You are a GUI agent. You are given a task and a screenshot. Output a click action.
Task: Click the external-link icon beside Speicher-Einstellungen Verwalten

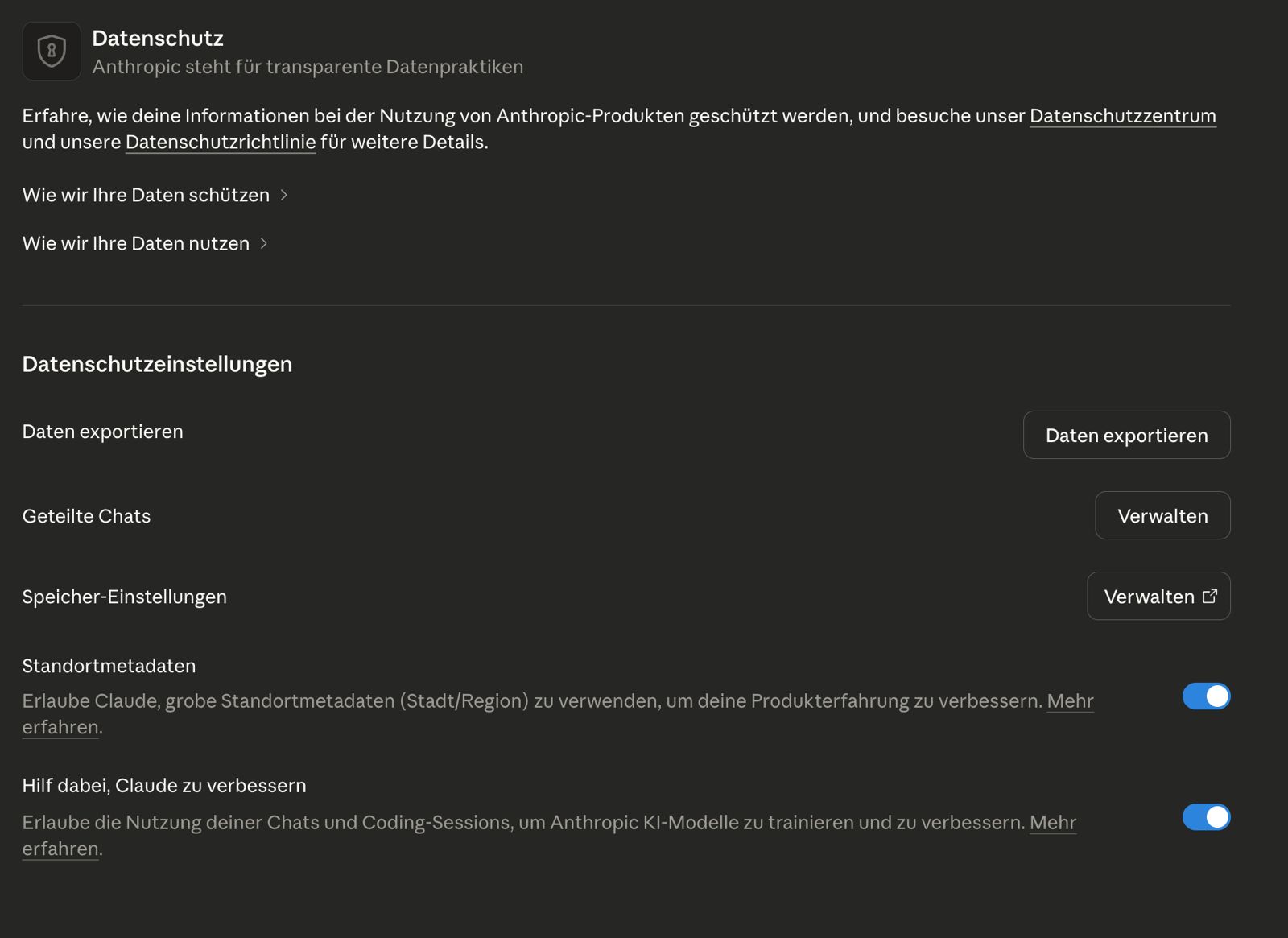click(1211, 596)
